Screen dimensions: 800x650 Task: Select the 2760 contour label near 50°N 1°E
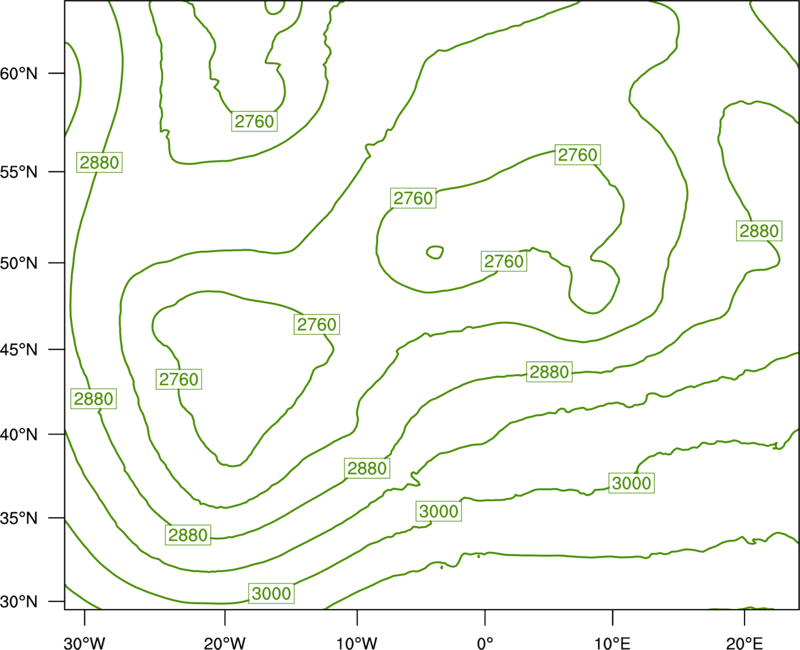(504, 262)
